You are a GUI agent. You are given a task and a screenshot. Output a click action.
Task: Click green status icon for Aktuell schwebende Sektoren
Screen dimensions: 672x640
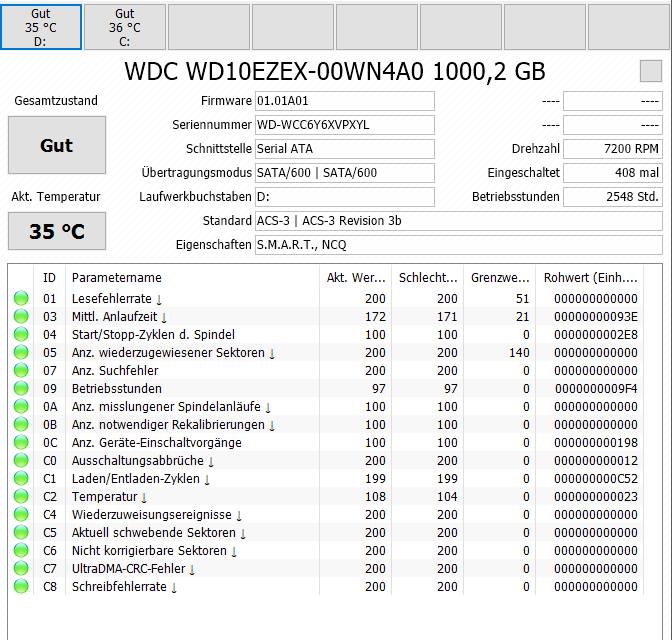tap(21, 532)
